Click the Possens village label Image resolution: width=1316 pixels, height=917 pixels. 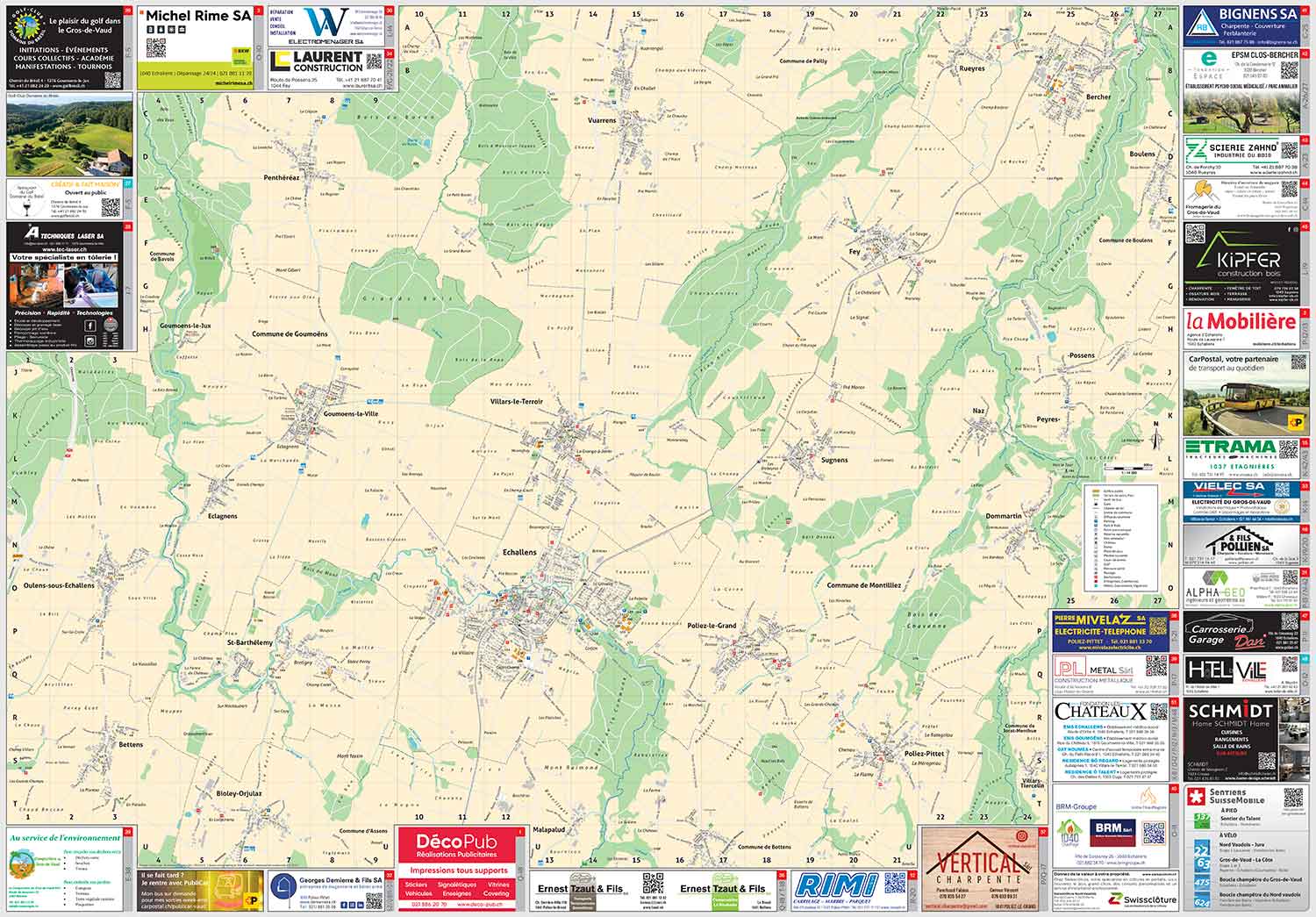pyautogui.click(x=1081, y=355)
